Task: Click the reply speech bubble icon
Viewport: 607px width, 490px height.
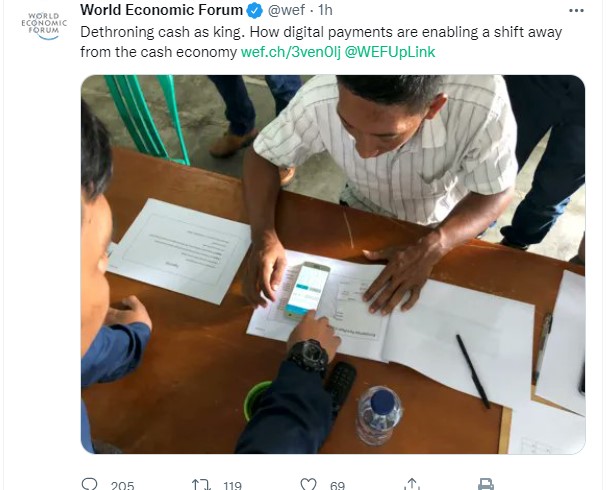Action: coord(90,484)
